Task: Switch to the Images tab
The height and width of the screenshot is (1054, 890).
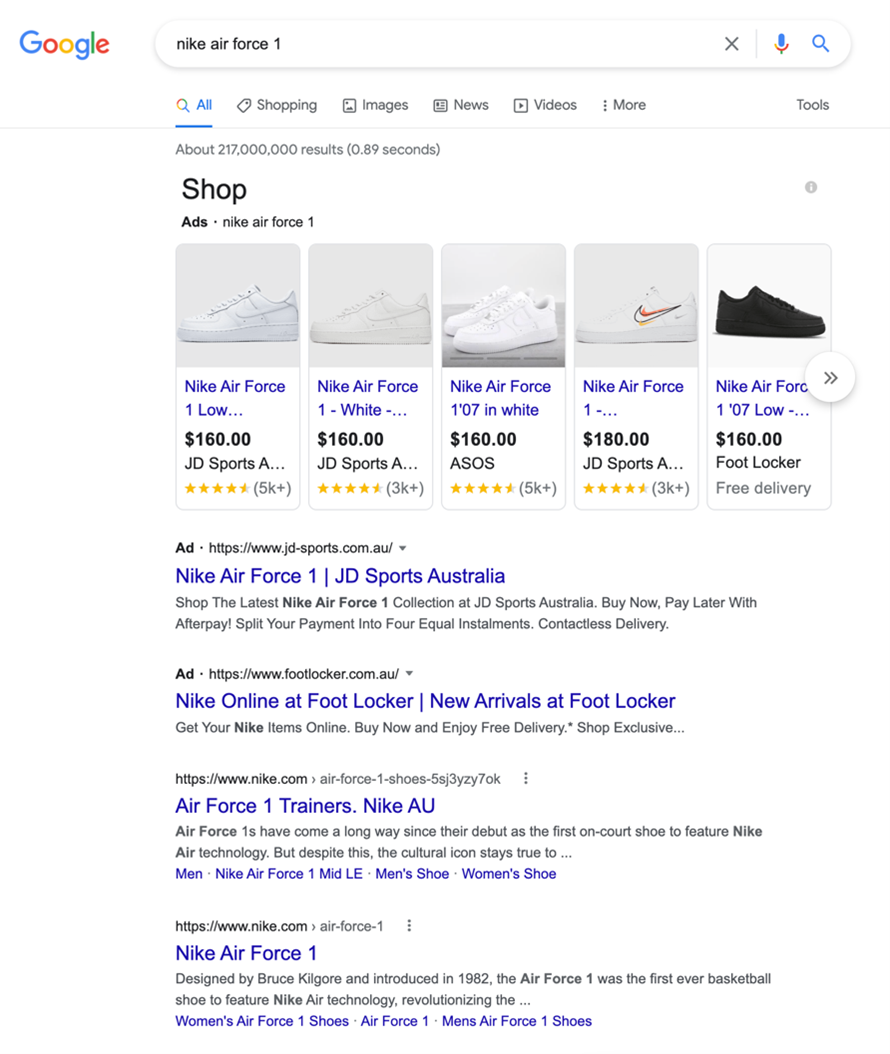Action: [376, 105]
